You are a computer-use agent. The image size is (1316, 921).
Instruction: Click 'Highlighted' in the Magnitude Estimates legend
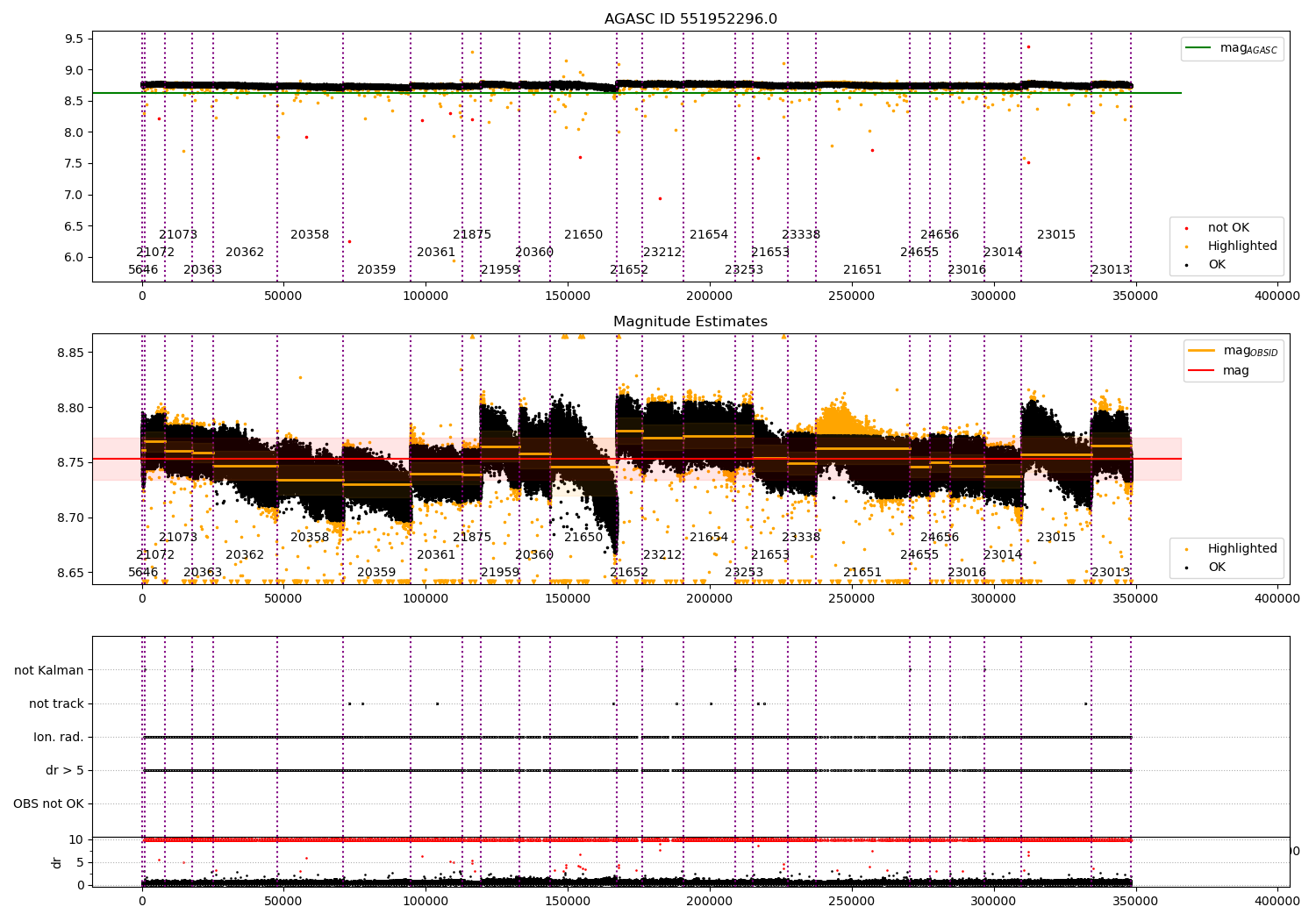(1242, 549)
